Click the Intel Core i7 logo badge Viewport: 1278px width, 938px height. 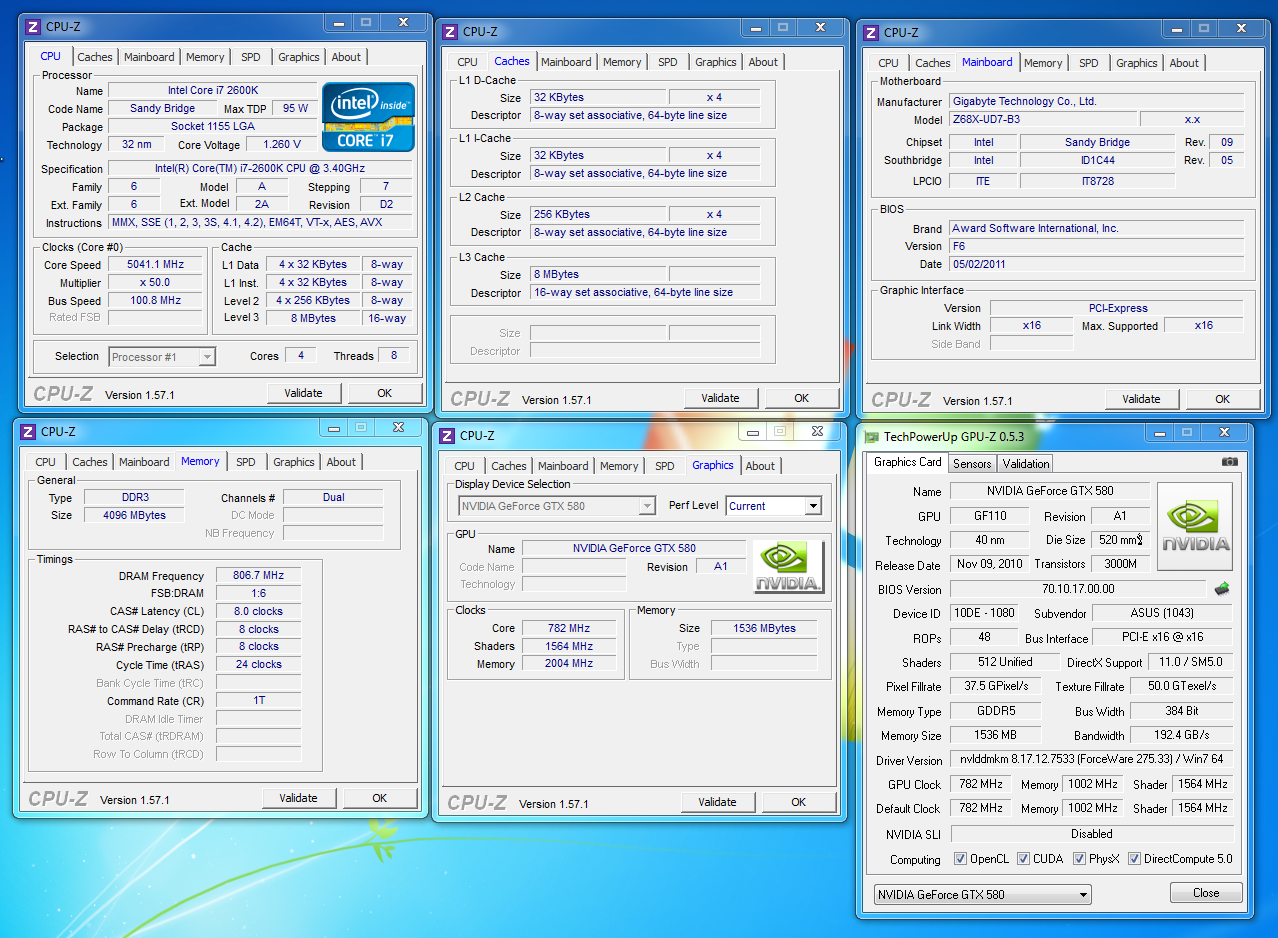(368, 117)
